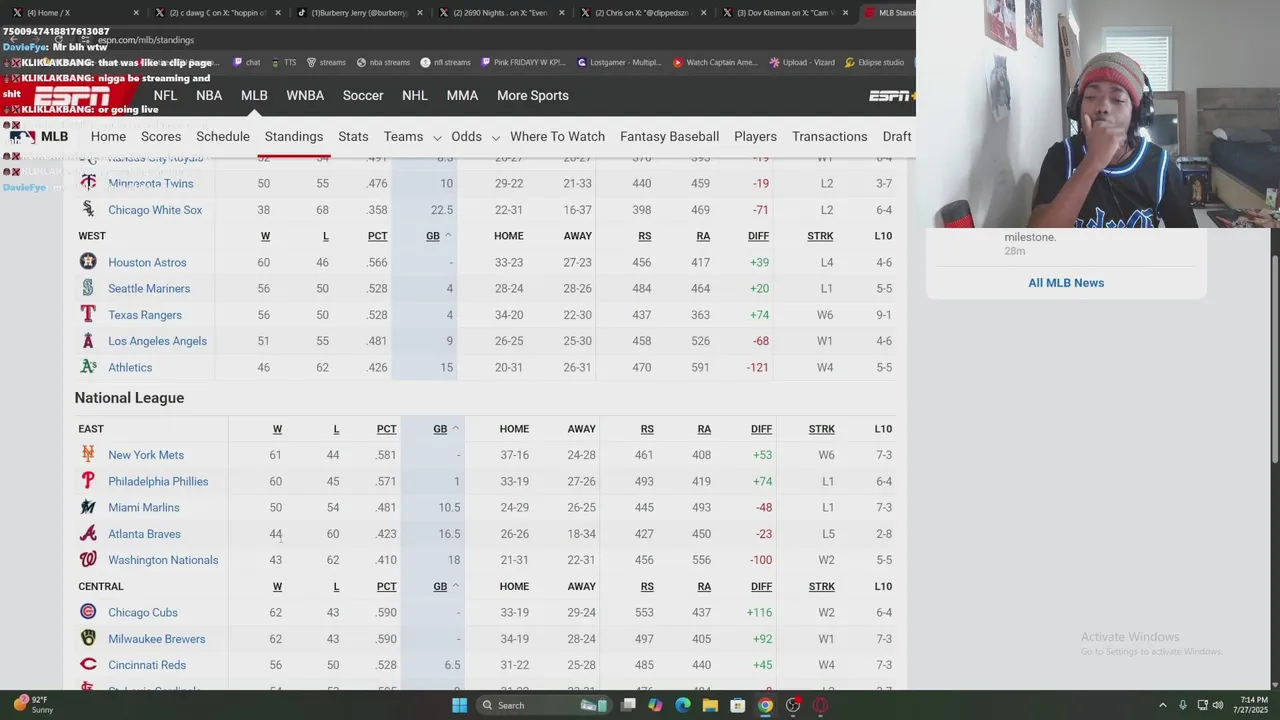Open the MLB Scores tab
The width and height of the screenshot is (1280, 720).
(161, 136)
